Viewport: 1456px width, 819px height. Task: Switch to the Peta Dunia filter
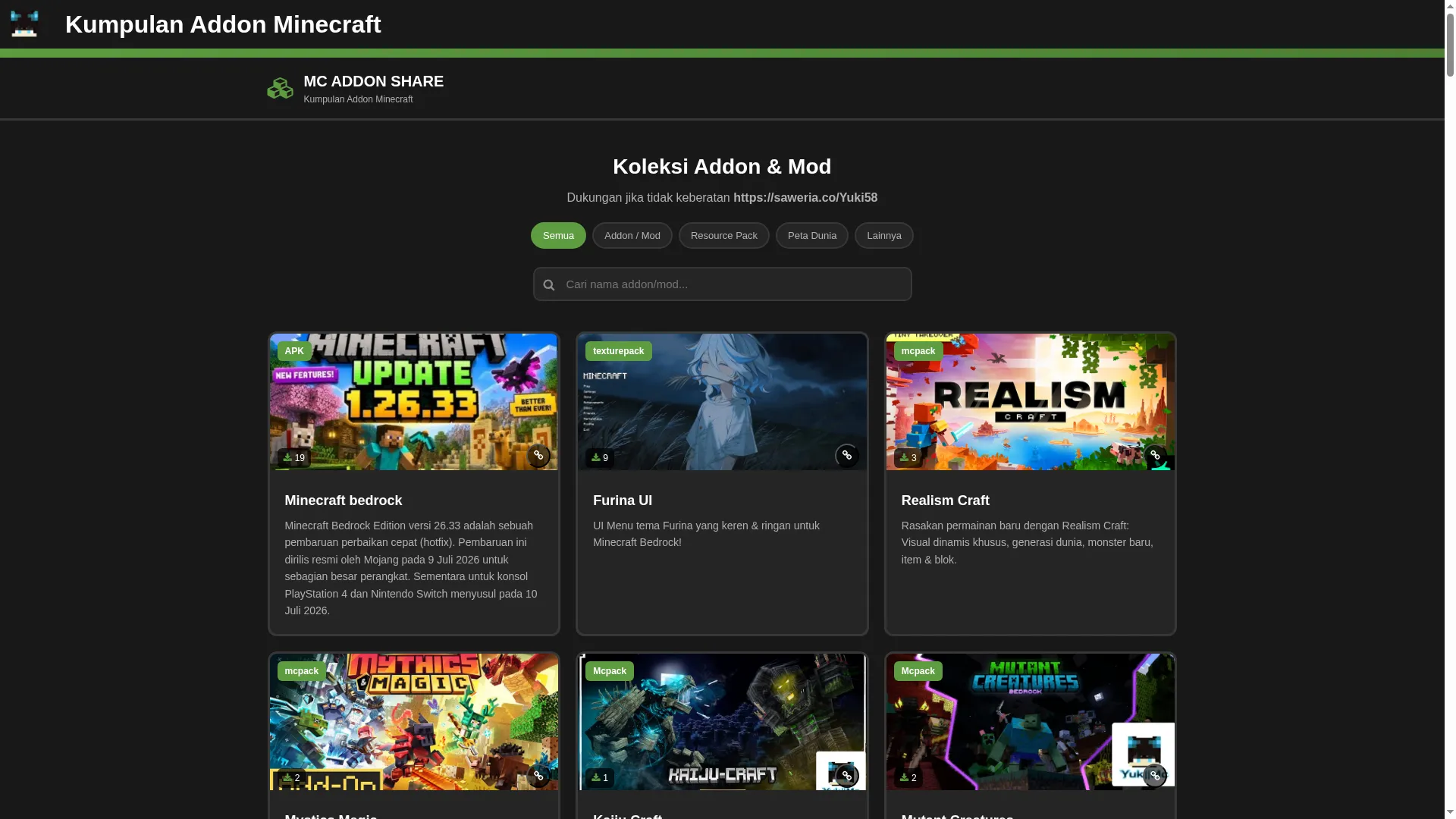tap(812, 236)
